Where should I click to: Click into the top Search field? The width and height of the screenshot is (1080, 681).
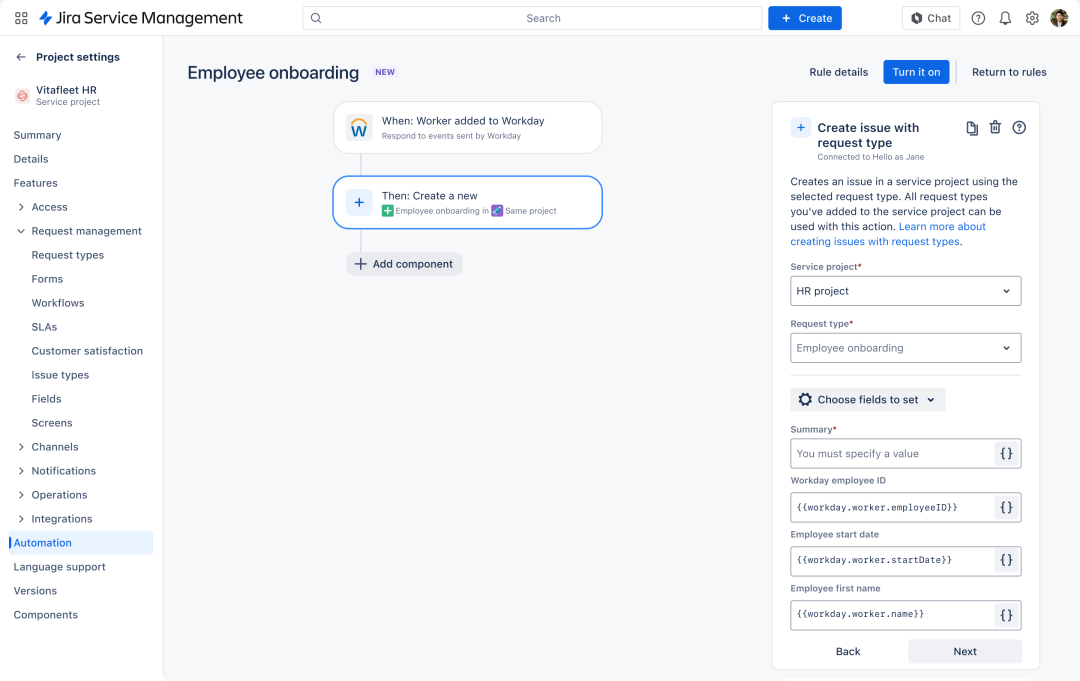(x=532, y=19)
